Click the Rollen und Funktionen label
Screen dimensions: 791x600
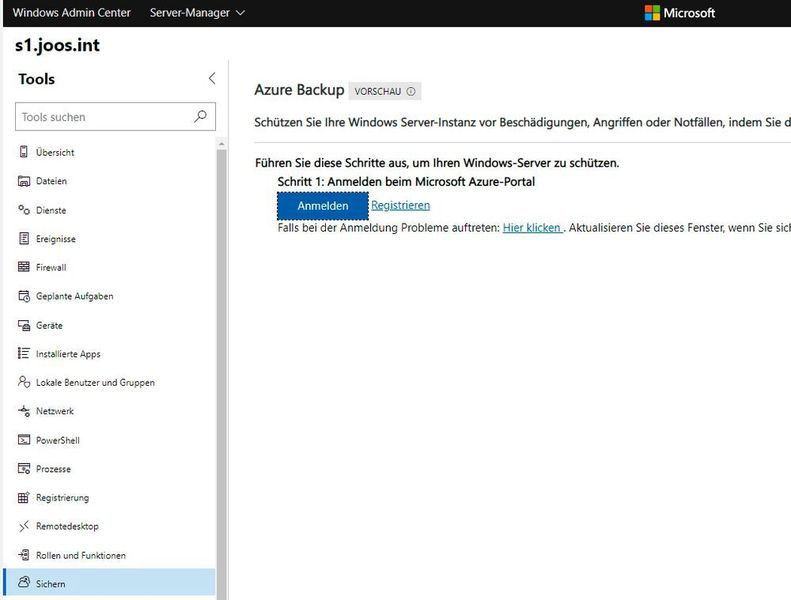[x=81, y=555]
